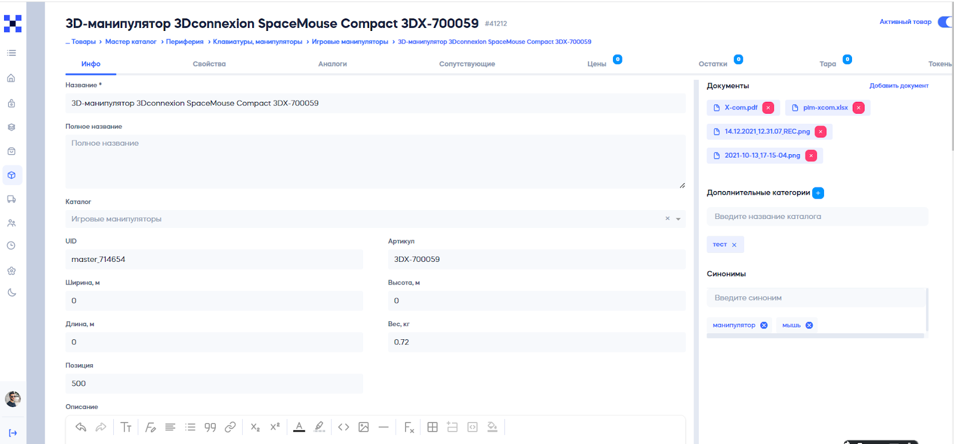Switch to dark mode via moon icon

pyautogui.click(x=11, y=293)
